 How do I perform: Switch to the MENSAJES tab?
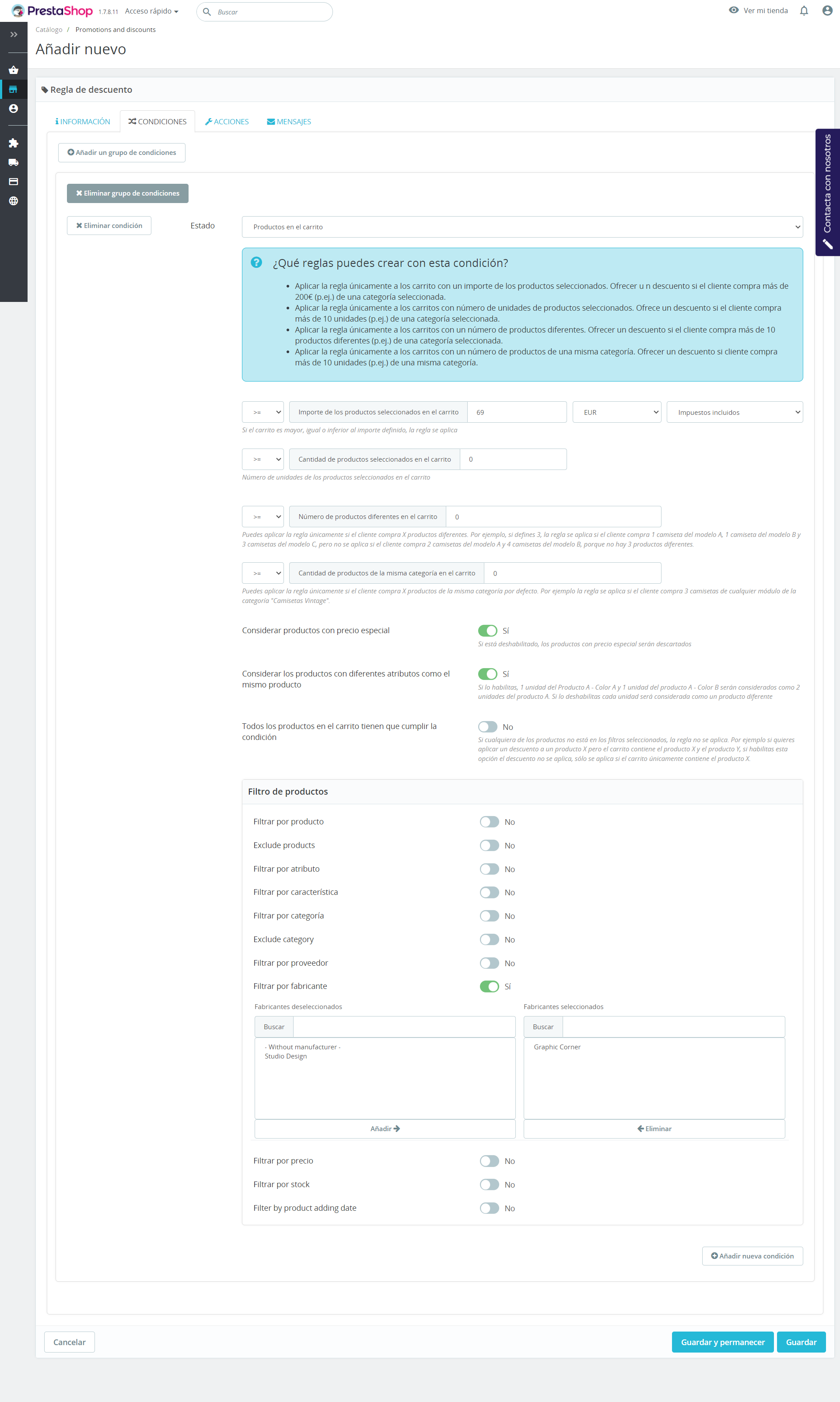tap(289, 122)
